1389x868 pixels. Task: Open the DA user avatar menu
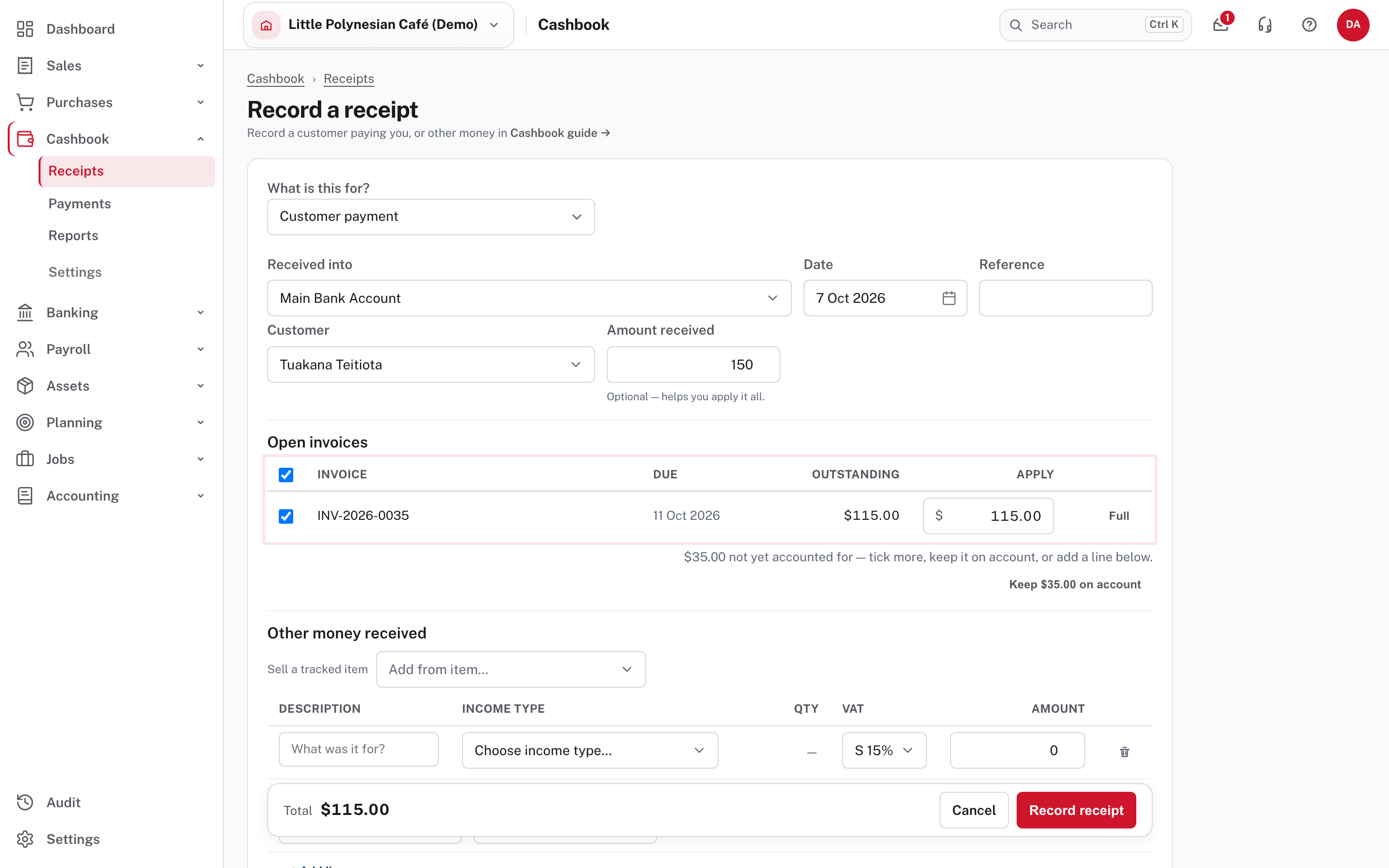click(1353, 25)
